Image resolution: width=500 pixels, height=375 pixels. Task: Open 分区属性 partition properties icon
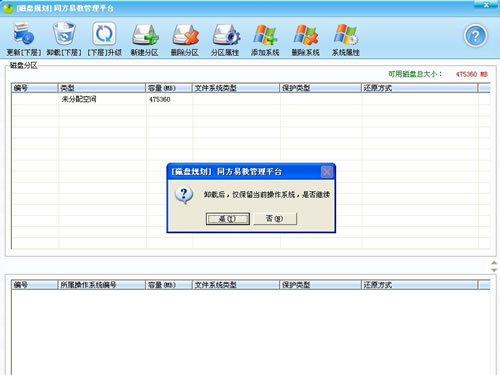tap(226, 34)
